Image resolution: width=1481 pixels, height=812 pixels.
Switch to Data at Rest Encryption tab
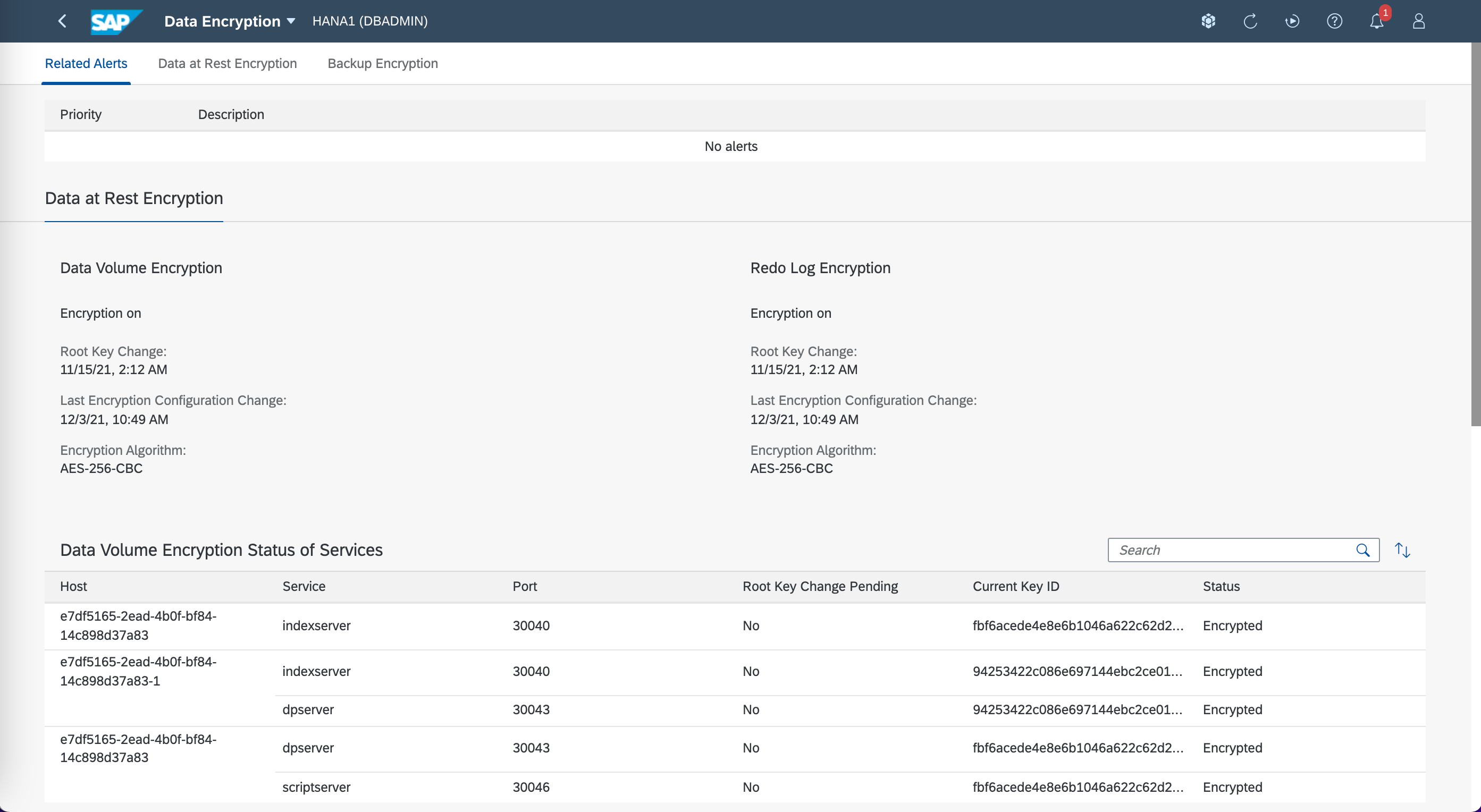pyautogui.click(x=227, y=63)
